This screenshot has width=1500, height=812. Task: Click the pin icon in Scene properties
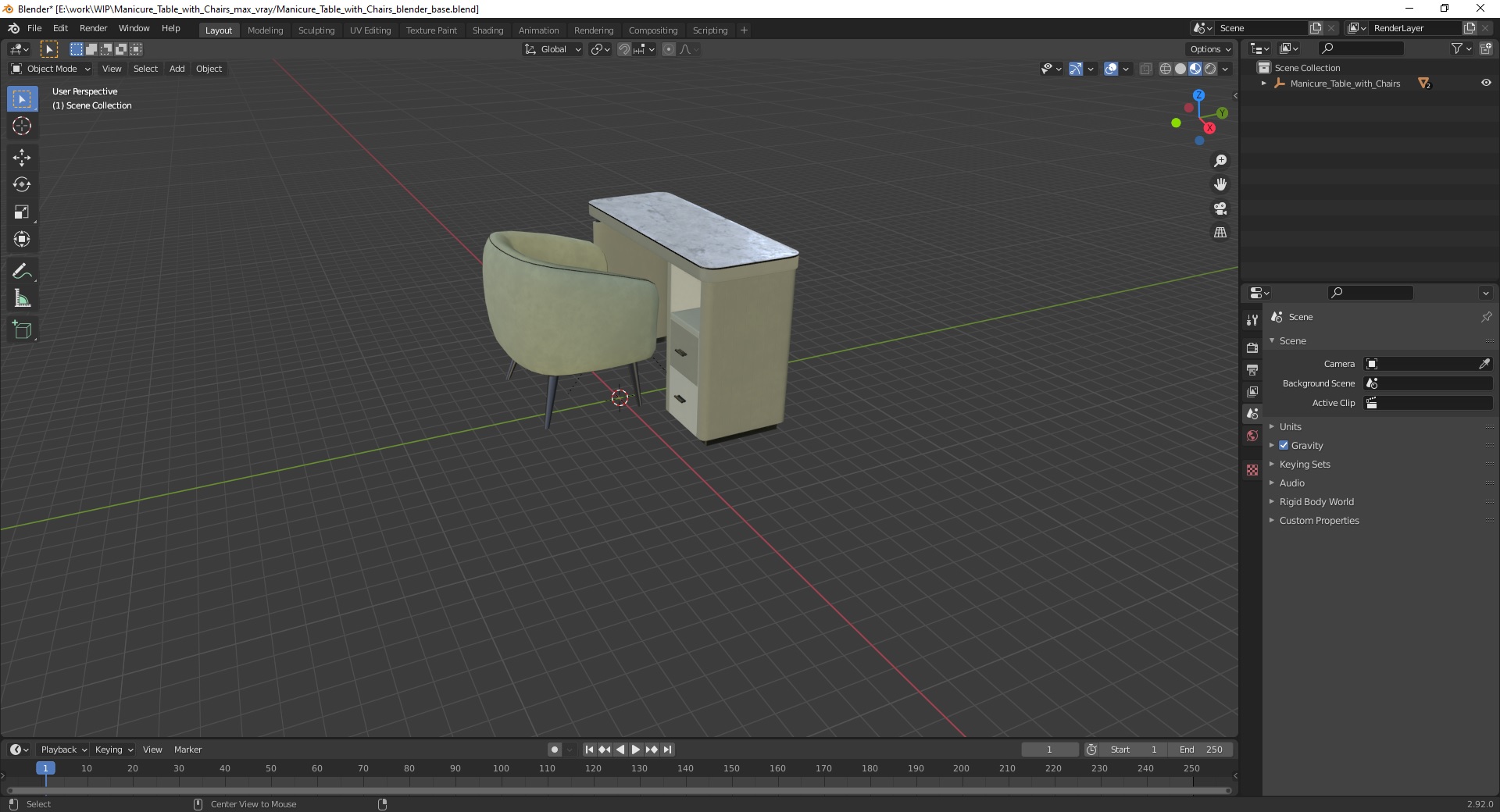(x=1486, y=317)
